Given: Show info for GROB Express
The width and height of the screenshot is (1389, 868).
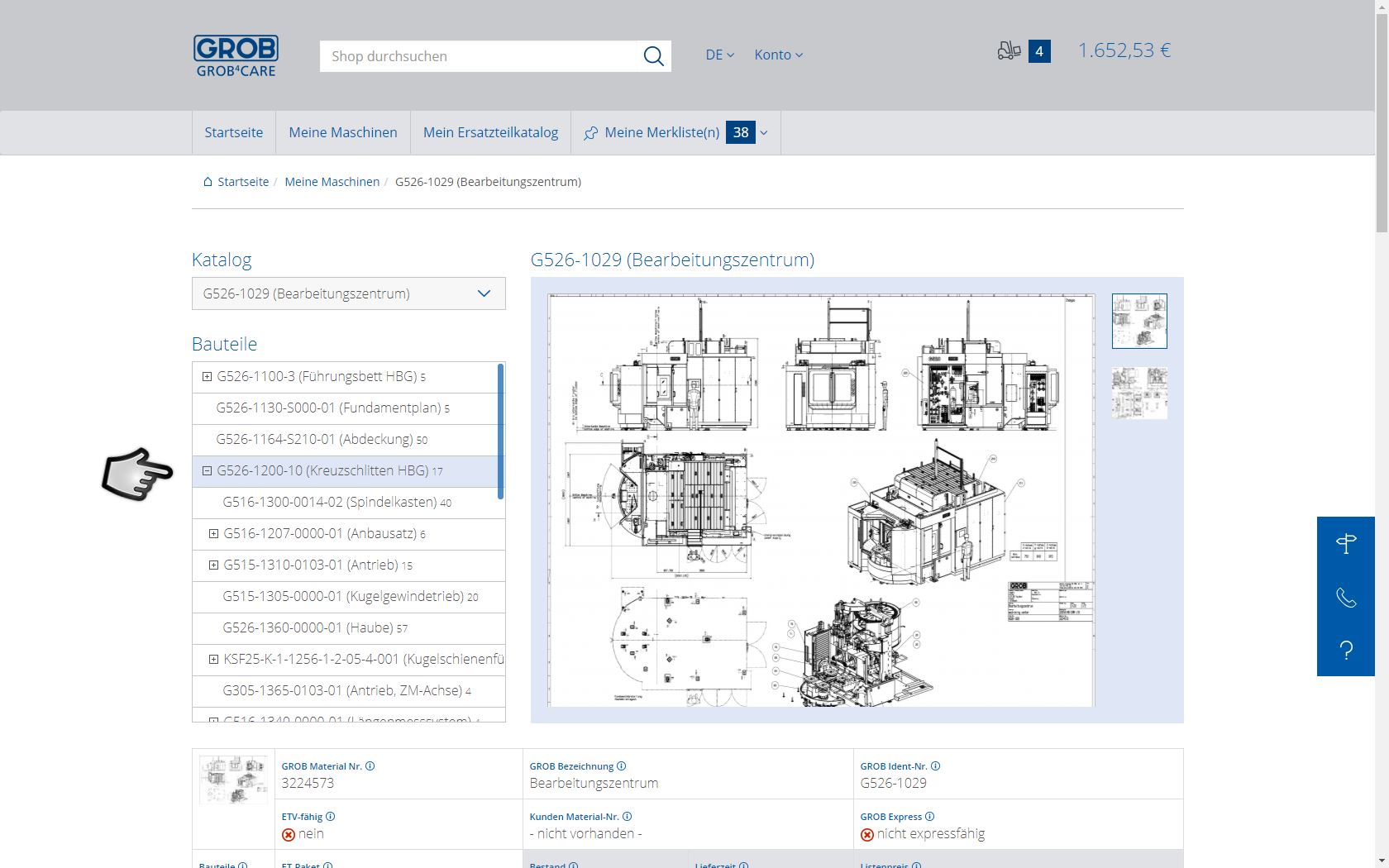Looking at the screenshot, I should [929, 817].
